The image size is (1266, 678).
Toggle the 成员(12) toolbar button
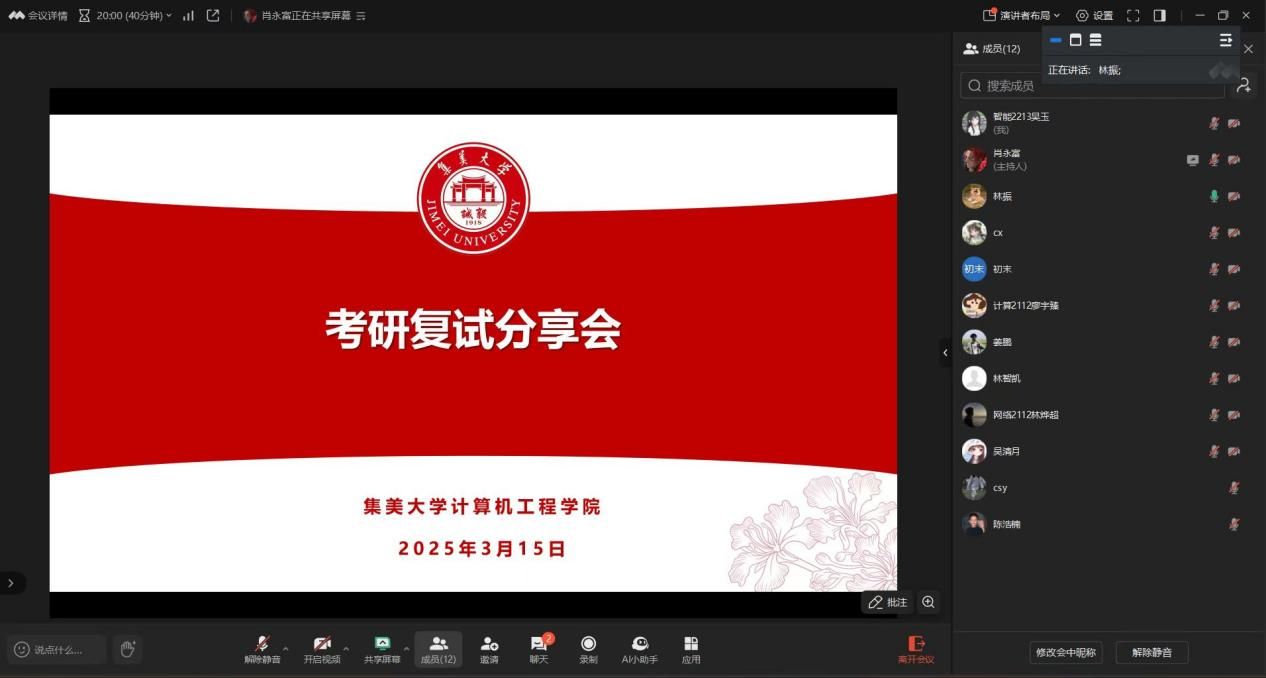438,649
